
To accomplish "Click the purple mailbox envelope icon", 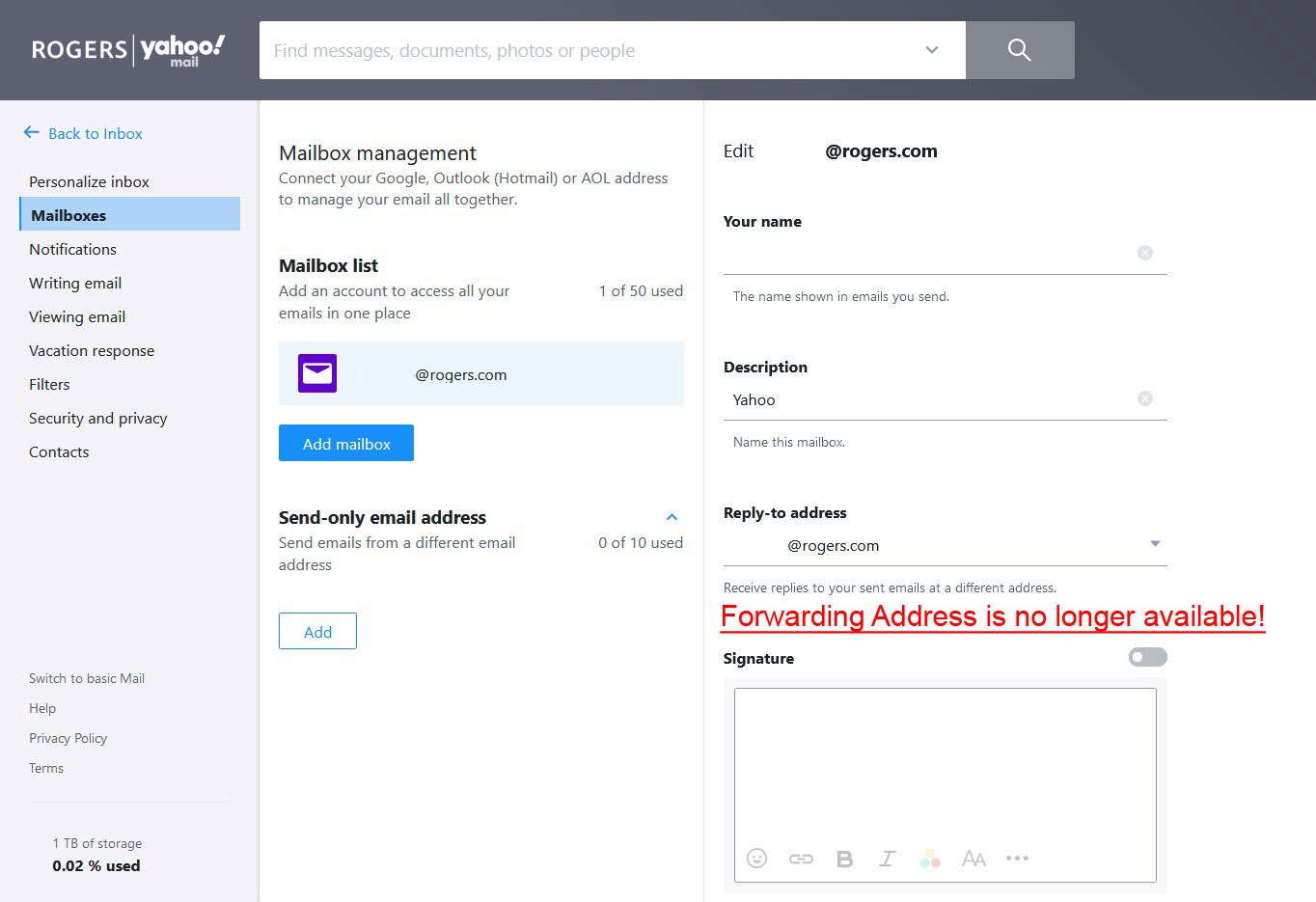I will click(317, 373).
